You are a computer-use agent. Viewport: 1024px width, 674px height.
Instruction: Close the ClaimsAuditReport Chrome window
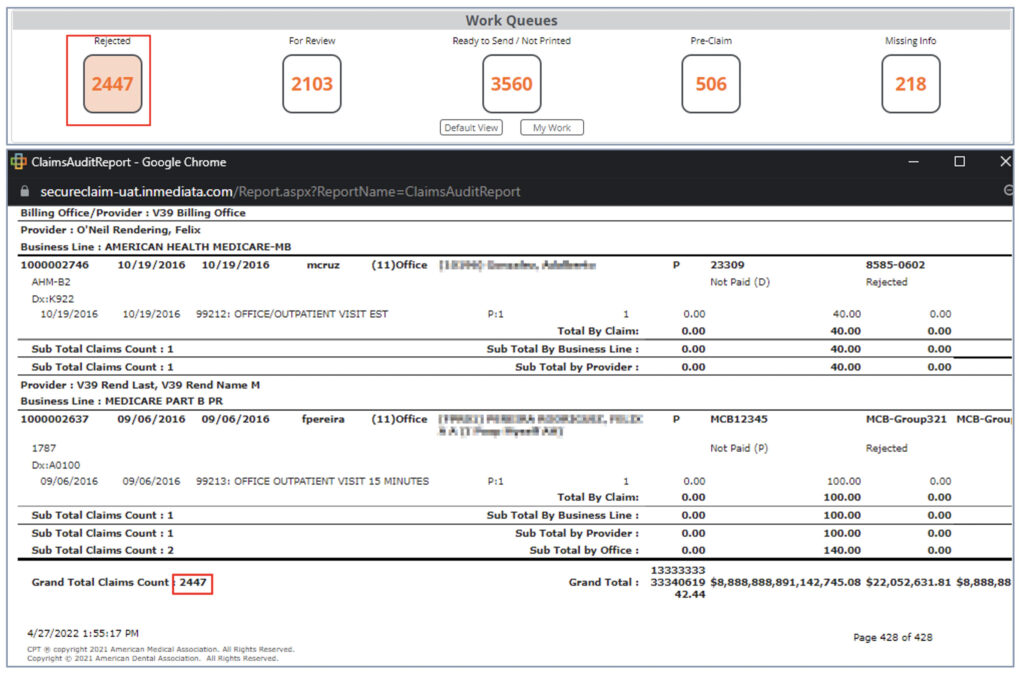pos(1005,162)
